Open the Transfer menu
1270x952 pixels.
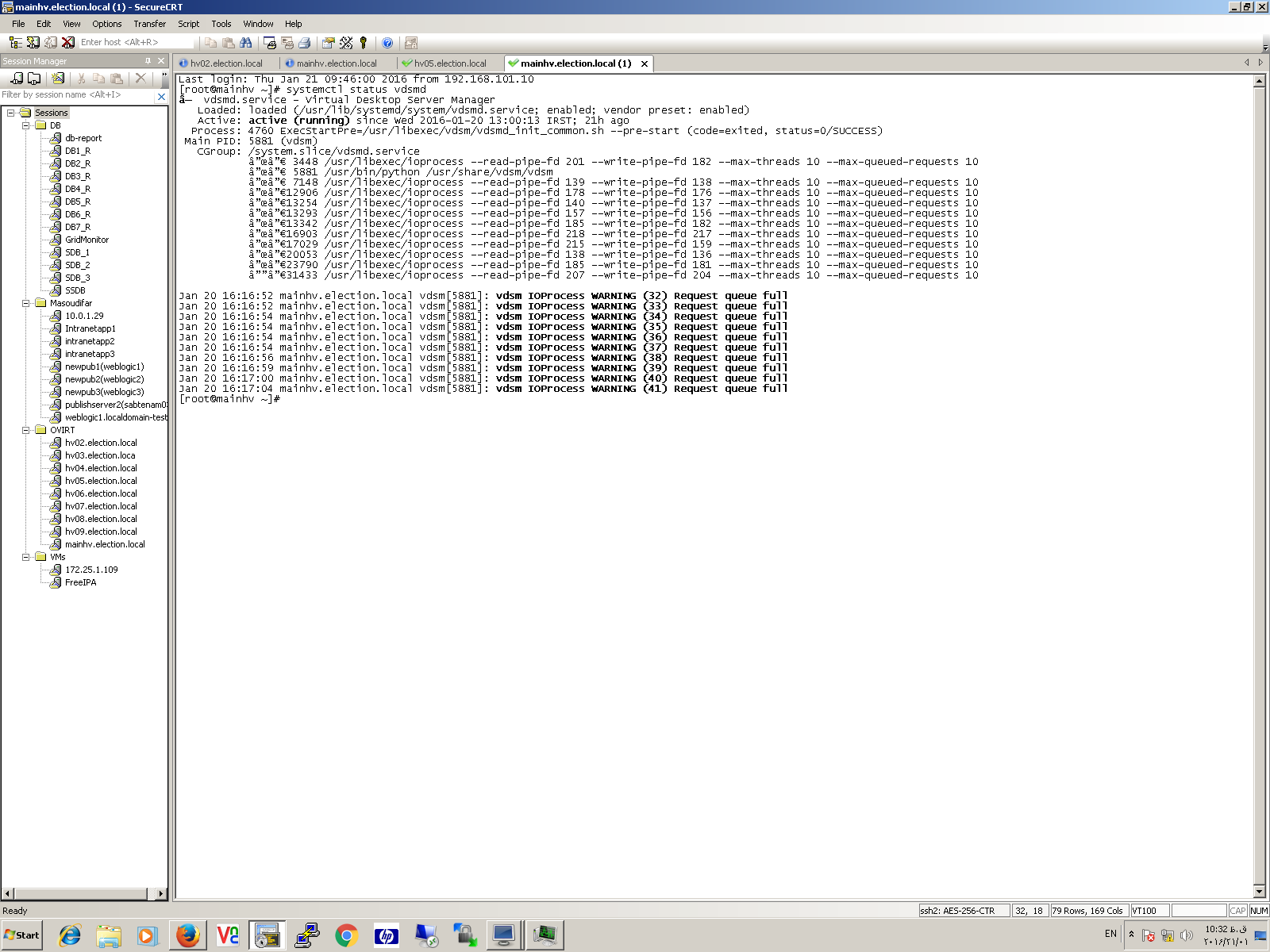click(x=149, y=24)
